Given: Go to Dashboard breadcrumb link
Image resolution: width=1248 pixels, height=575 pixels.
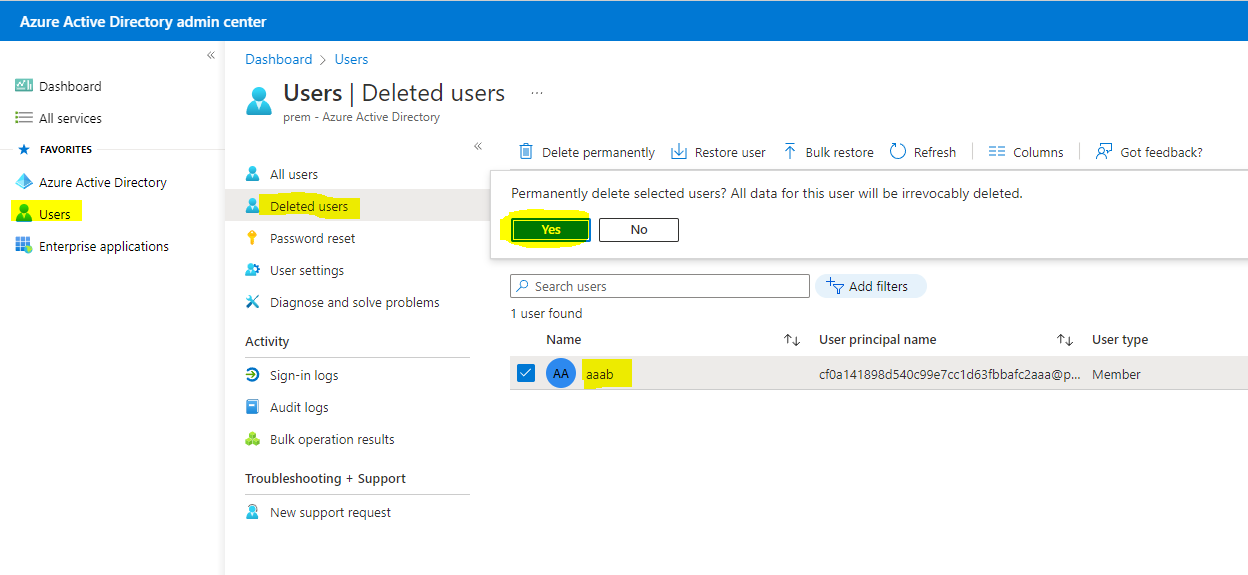Looking at the screenshot, I should pos(279,59).
